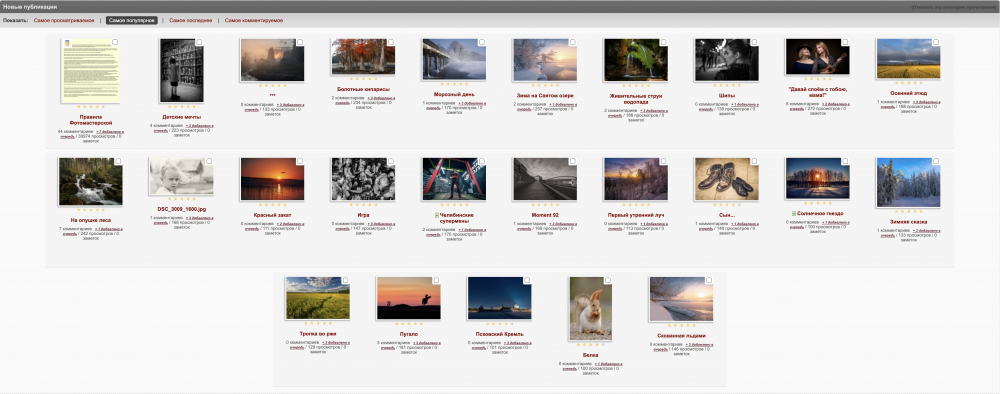Viewport: 1000px width, 394px height.
Task: Open the Игра crowd thumbnail
Action: pyautogui.click(x=363, y=179)
